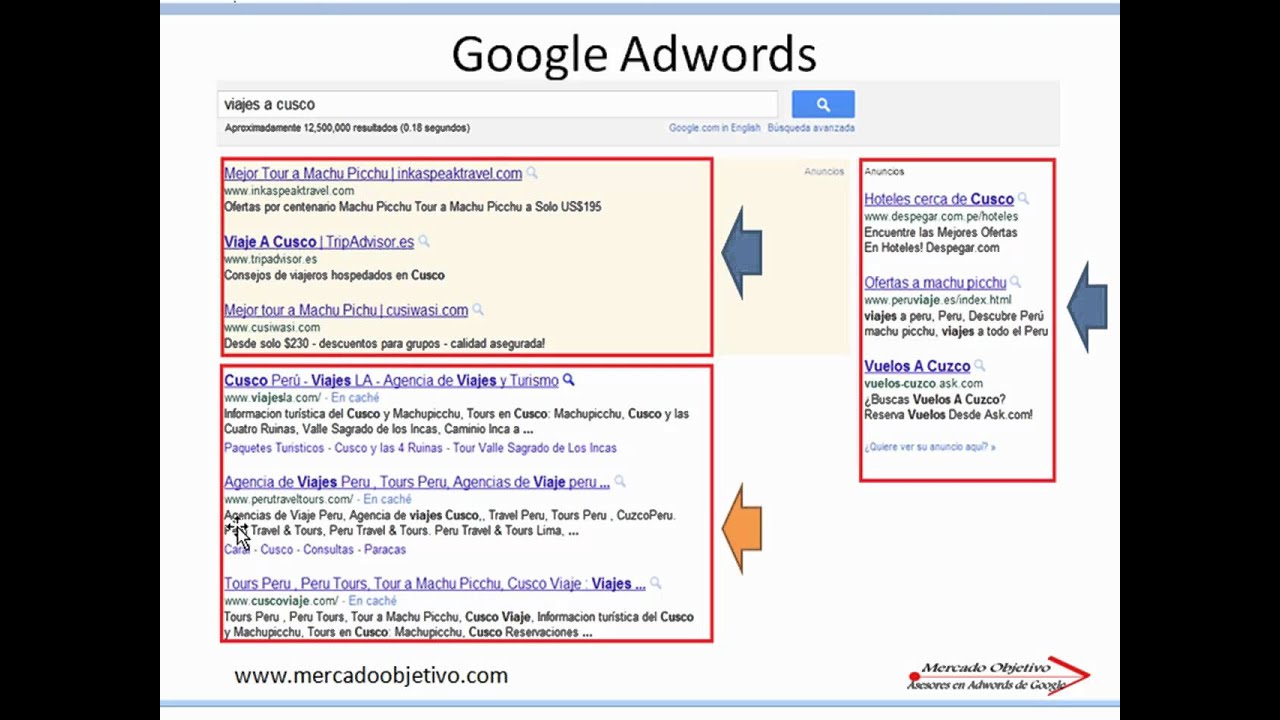The width and height of the screenshot is (1280, 720).
Task: Focus the 'viajes a cusco' search field
Action: pos(498,104)
